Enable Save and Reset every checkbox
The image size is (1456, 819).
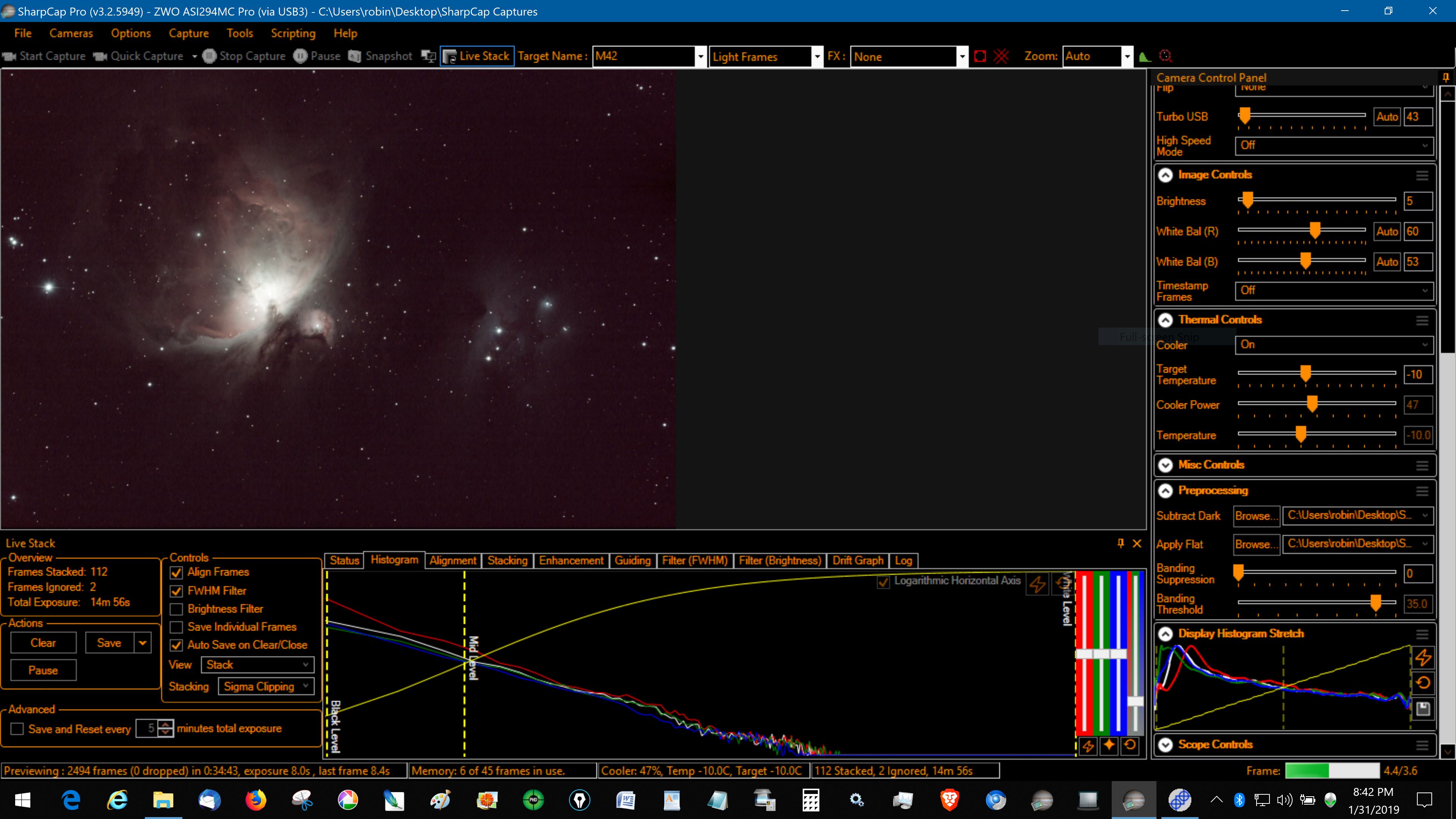[17, 729]
